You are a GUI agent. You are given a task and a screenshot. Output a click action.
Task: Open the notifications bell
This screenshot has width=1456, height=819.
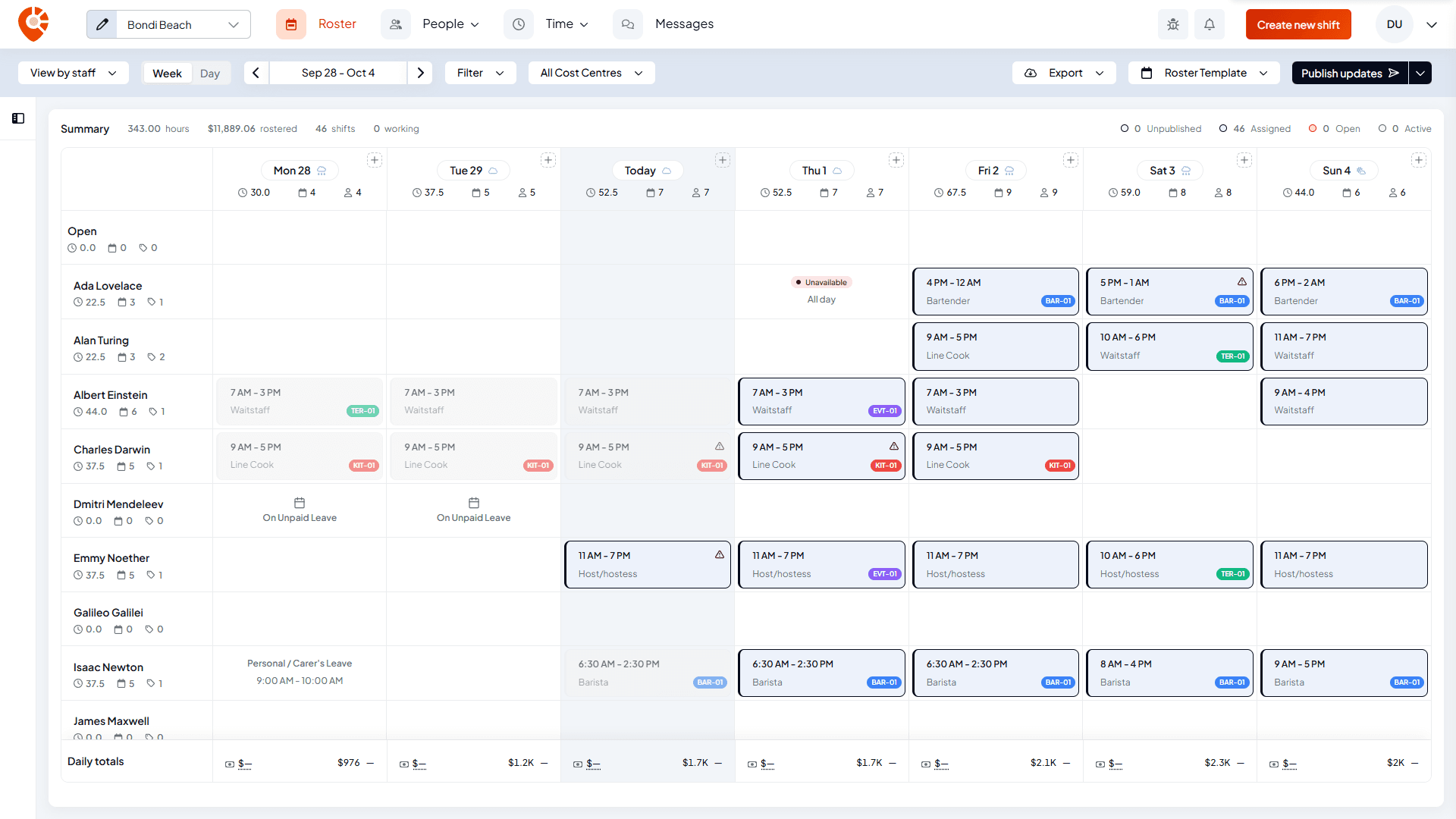coord(1210,24)
